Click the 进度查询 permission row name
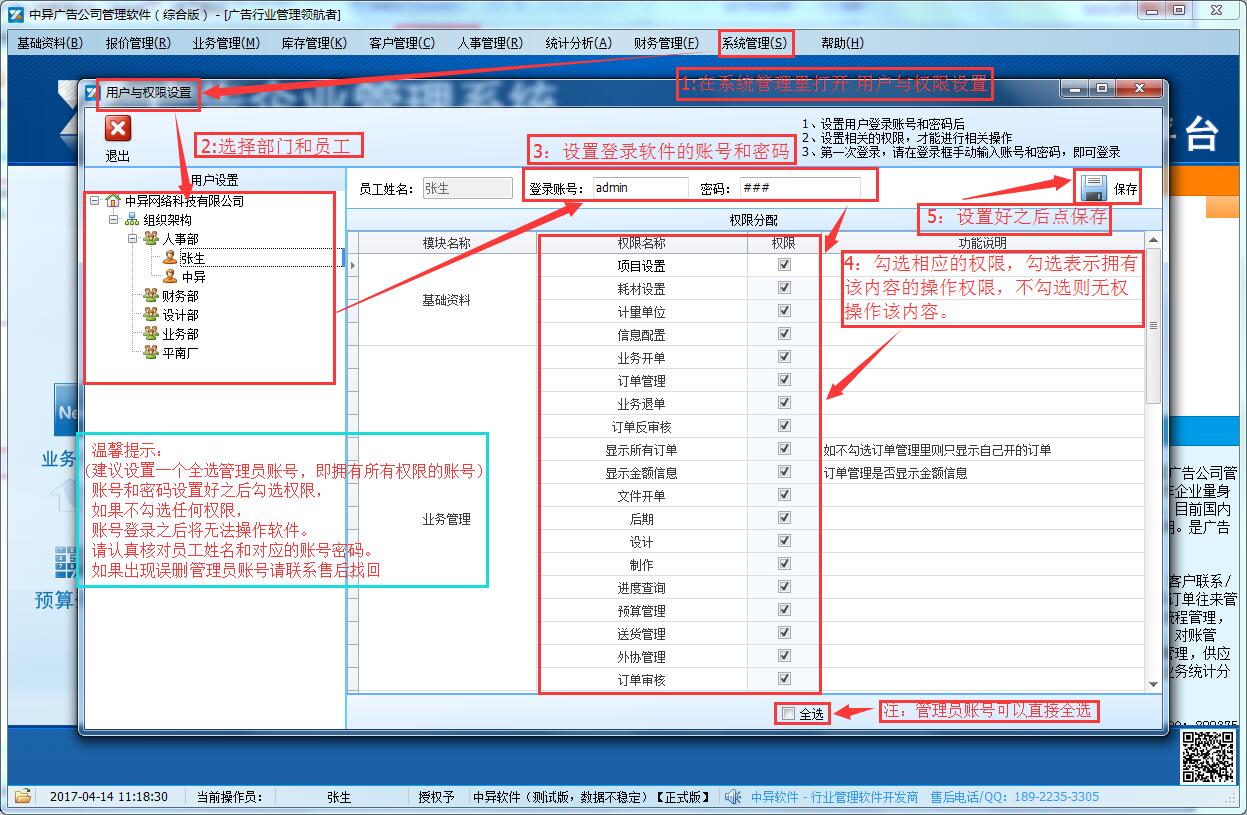Screen dimensions: 1247x815 click(641, 588)
